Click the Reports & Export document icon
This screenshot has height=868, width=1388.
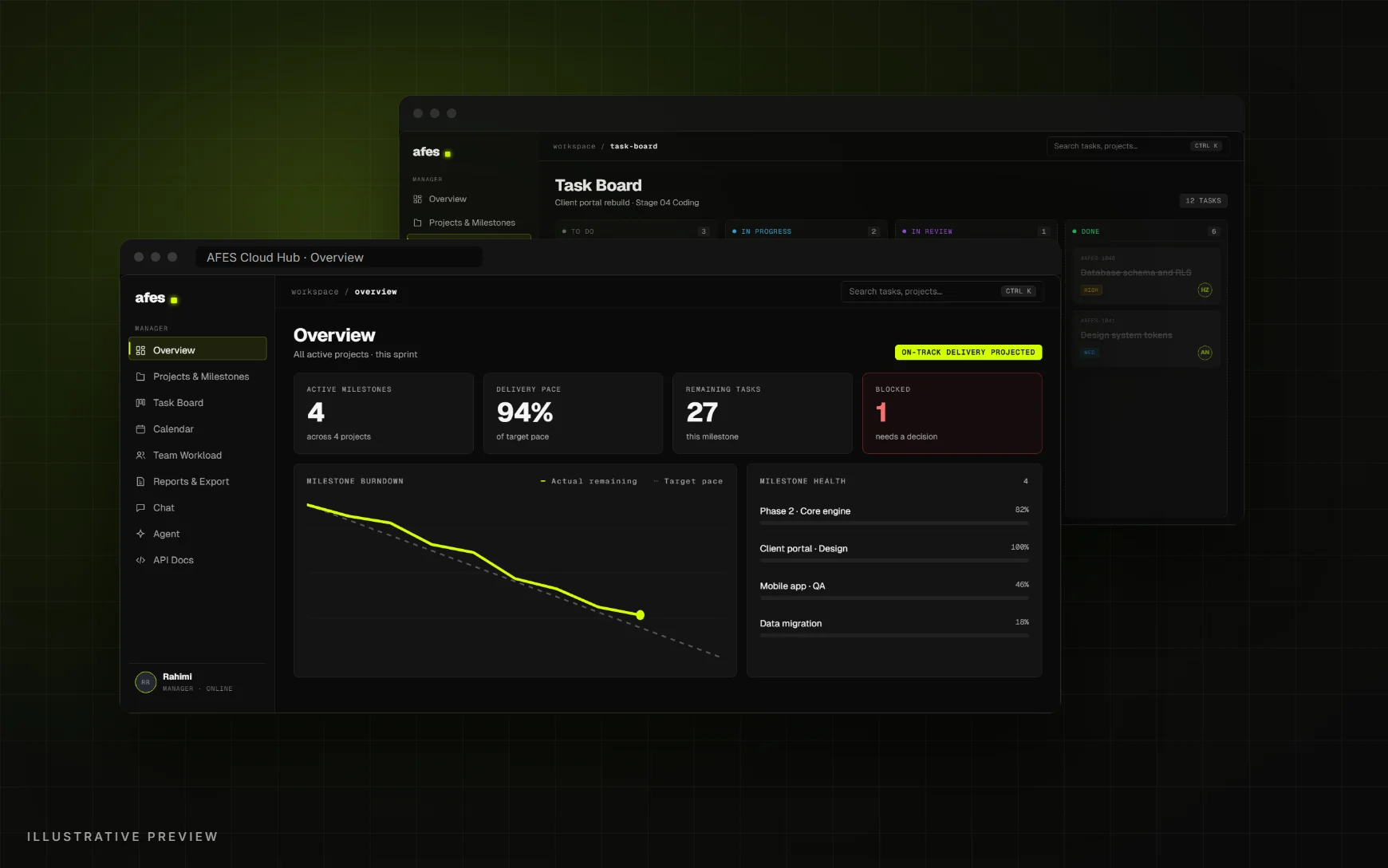coord(140,482)
